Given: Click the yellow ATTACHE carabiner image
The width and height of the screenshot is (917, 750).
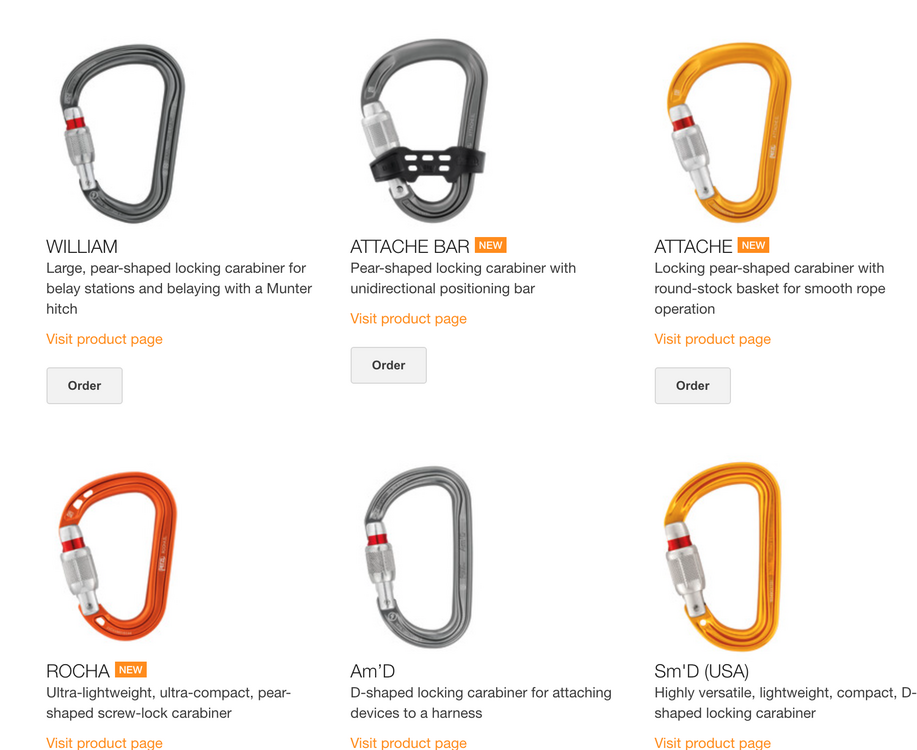Looking at the screenshot, I should (x=729, y=132).
